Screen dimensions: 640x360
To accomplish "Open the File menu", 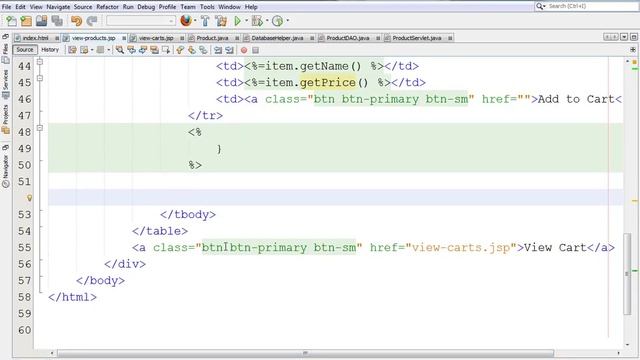I will (x=6, y=7).
